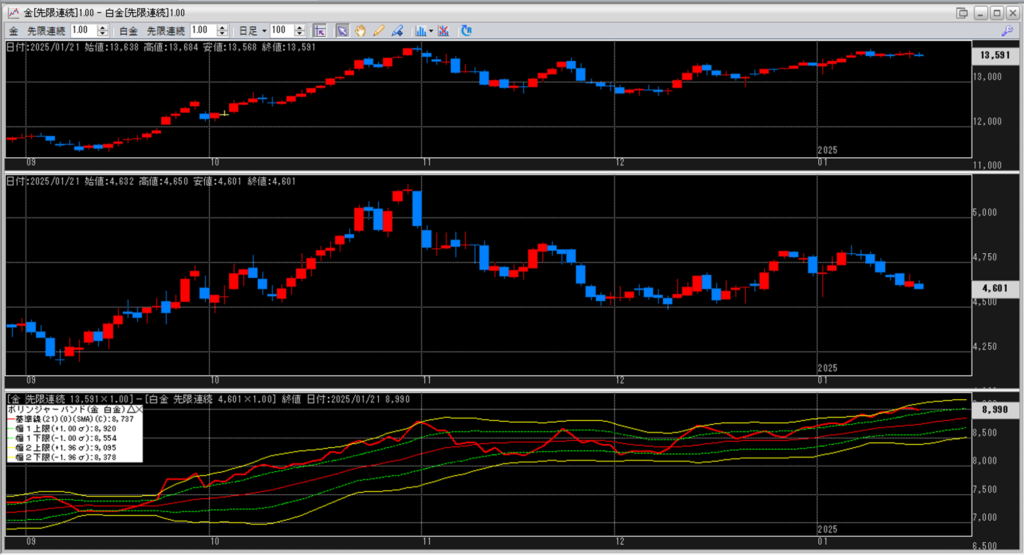Image resolution: width=1024 pixels, height=555 pixels.
Task: Click the delete indicators icon with red X
Action: click(443, 31)
